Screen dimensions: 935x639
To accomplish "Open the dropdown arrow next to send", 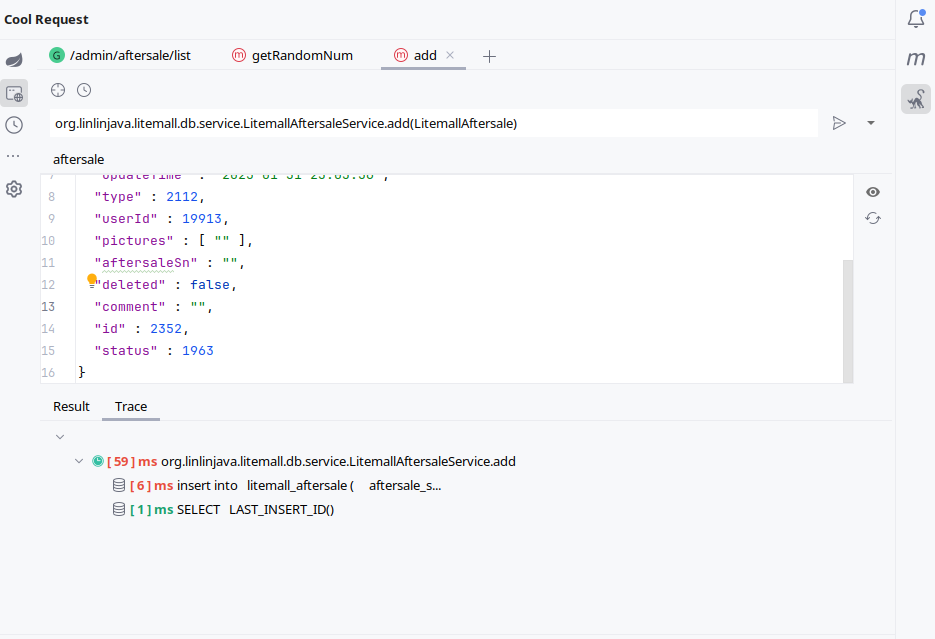I will pos(870,123).
